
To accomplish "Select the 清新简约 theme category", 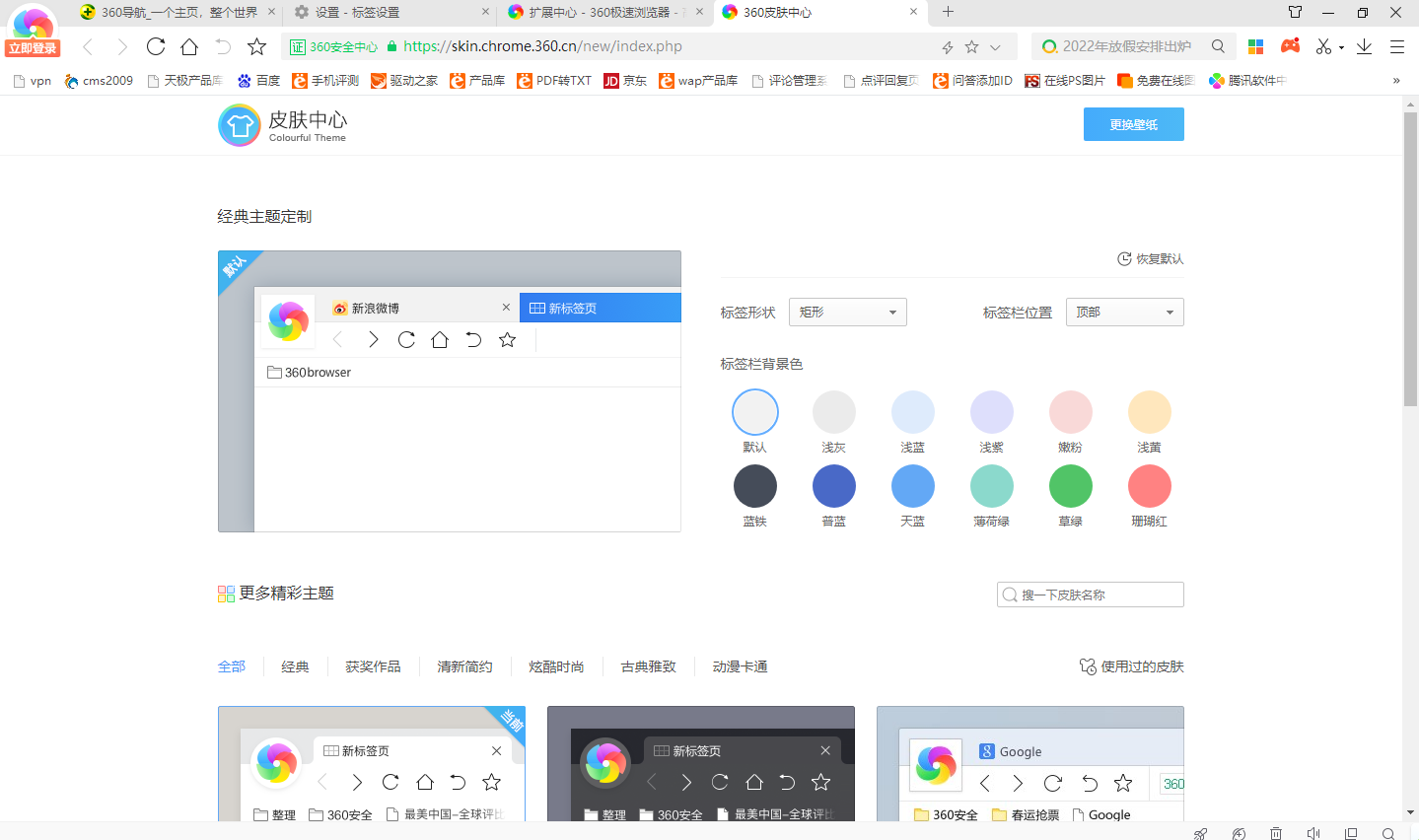I will pos(464,666).
